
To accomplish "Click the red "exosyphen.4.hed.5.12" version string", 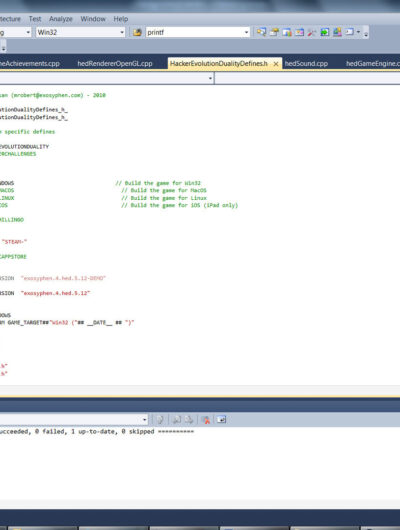I will (x=55, y=293).
